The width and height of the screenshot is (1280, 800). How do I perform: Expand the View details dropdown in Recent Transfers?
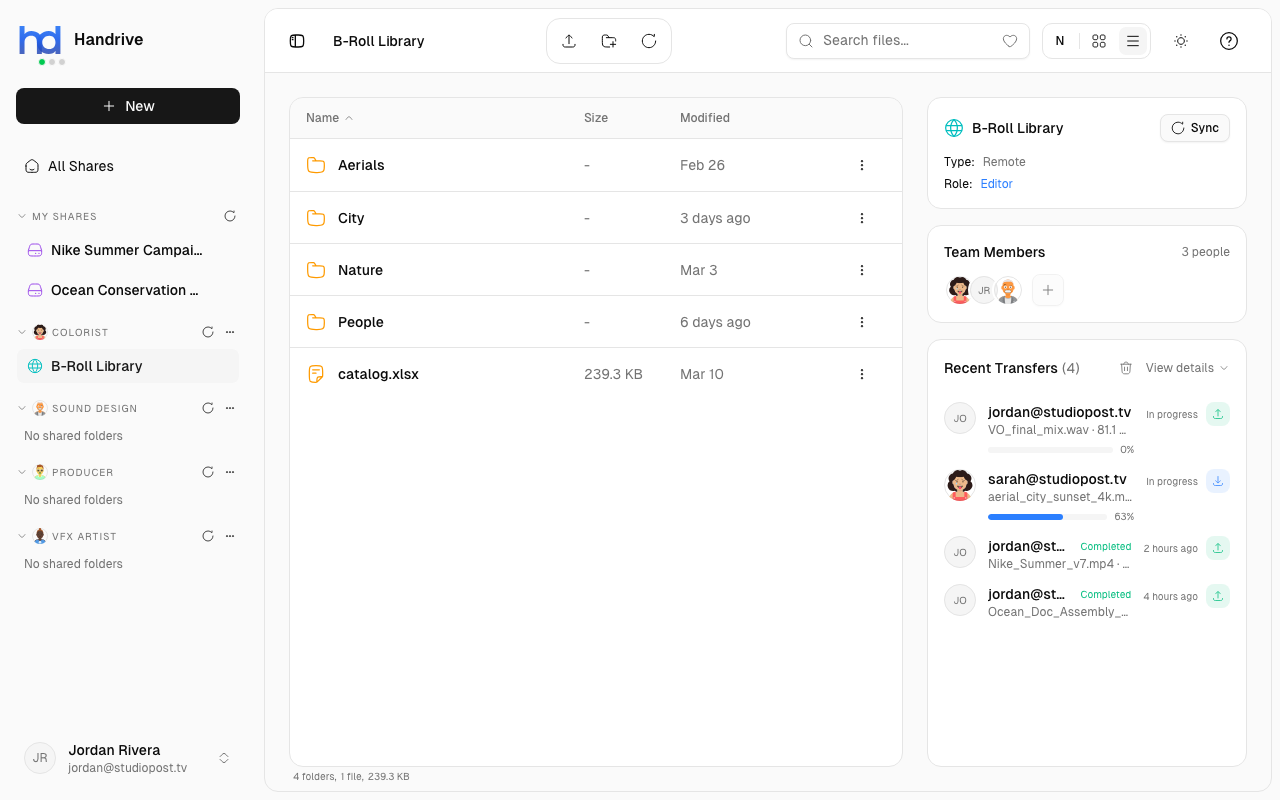(1186, 367)
